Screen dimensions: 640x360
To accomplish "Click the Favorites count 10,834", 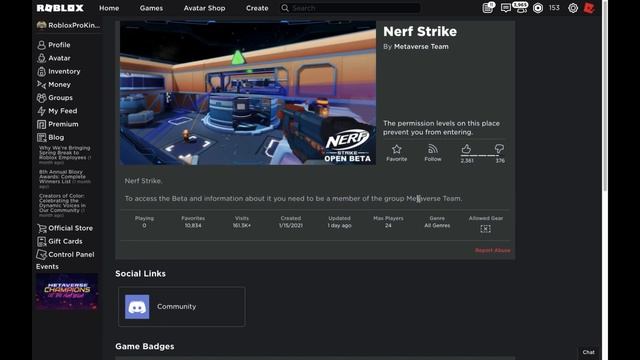I will tap(193, 226).
